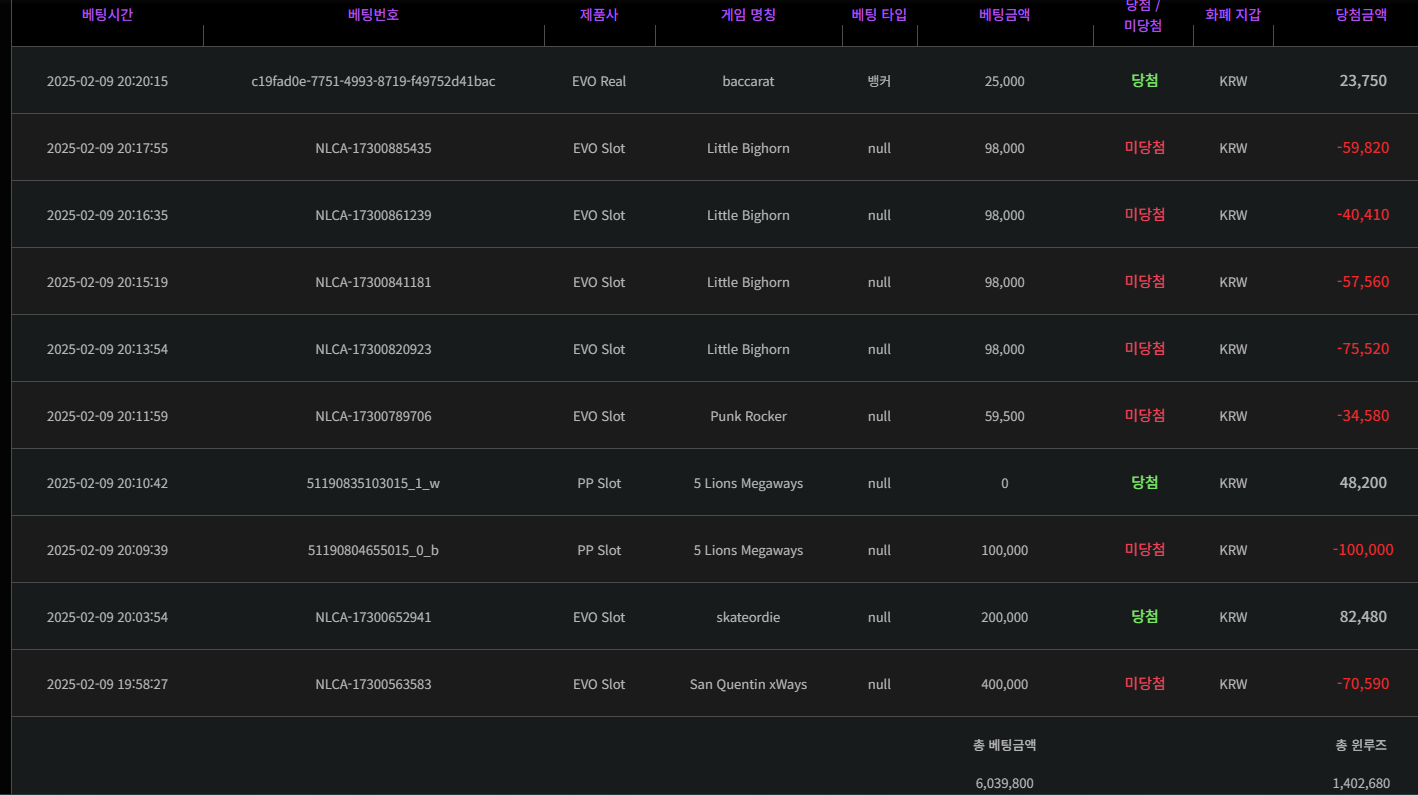This screenshot has width=1418, height=795.
Task: Select the 제품사 column header
Action: pos(599,15)
